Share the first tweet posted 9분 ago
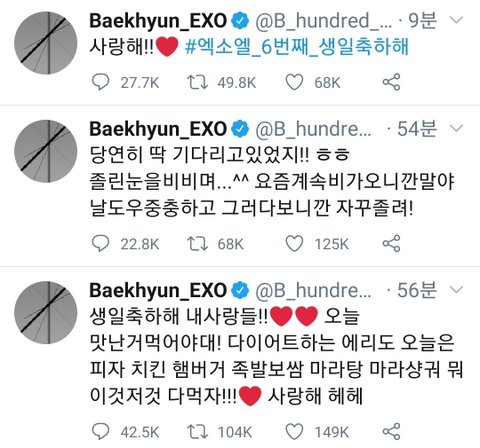480x448 pixels. (391, 82)
